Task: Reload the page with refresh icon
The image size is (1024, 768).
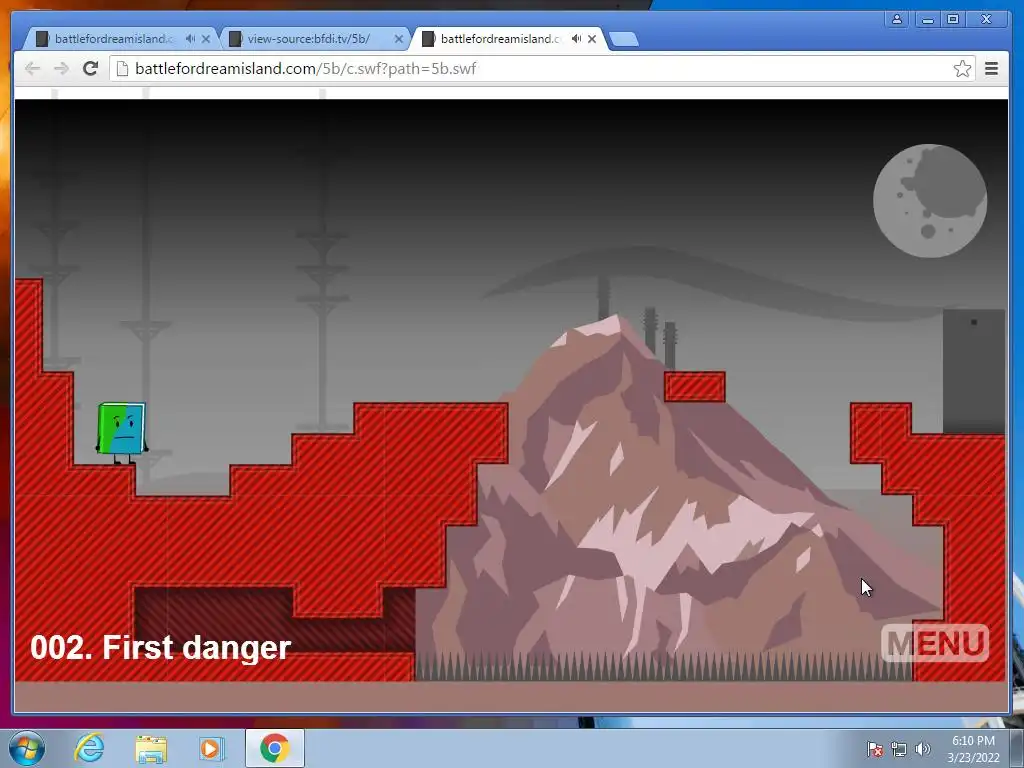Action: pyautogui.click(x=91, y=68)
